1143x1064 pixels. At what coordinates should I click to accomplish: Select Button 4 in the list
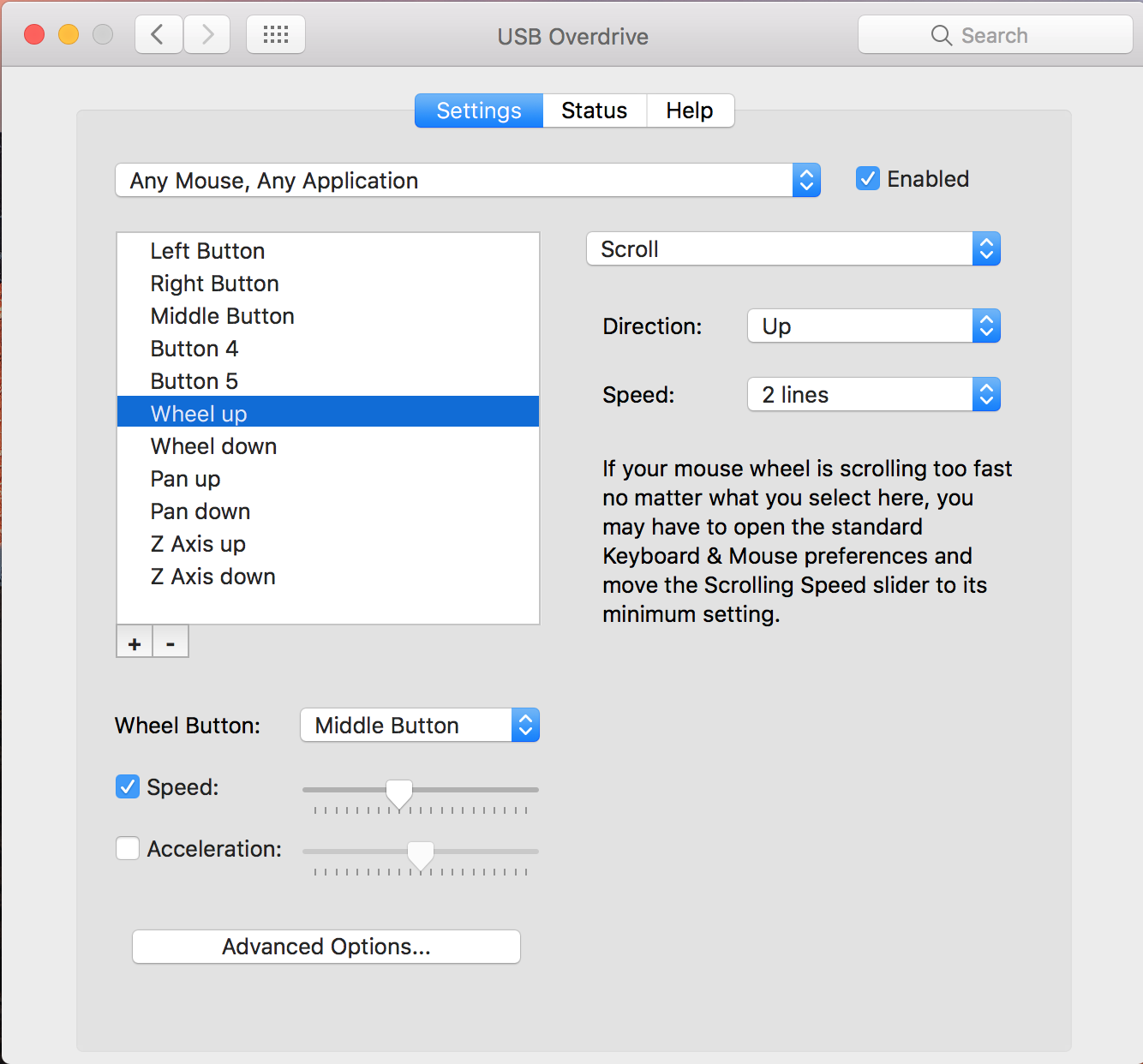tap(328, 349)
